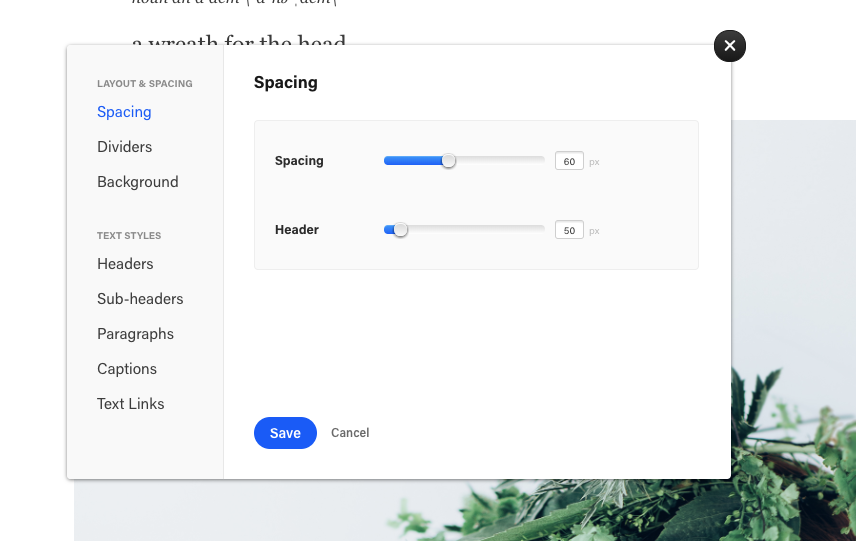
Task: Open the Spacing section in the sidebar
Action: 124,112
